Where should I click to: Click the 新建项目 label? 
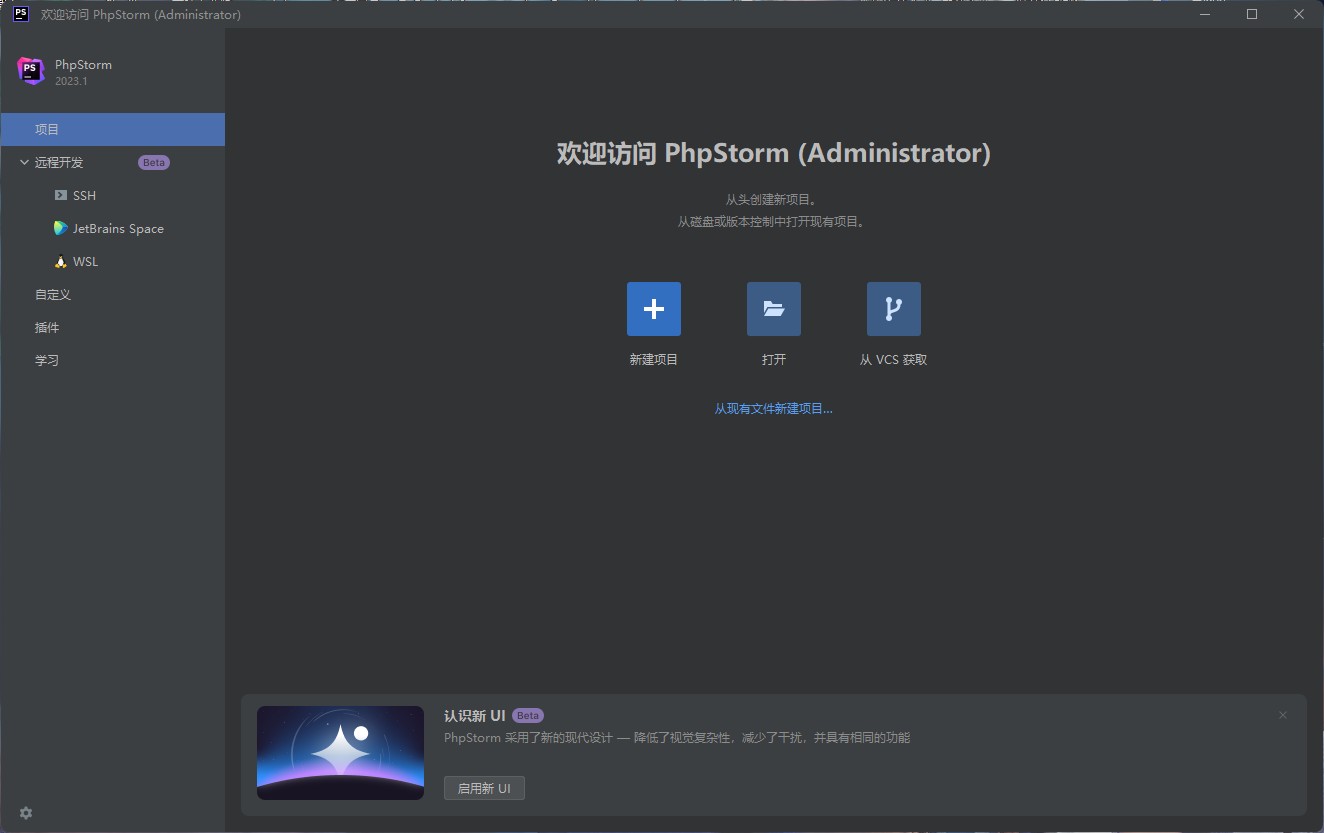click(x=654, y=359)
